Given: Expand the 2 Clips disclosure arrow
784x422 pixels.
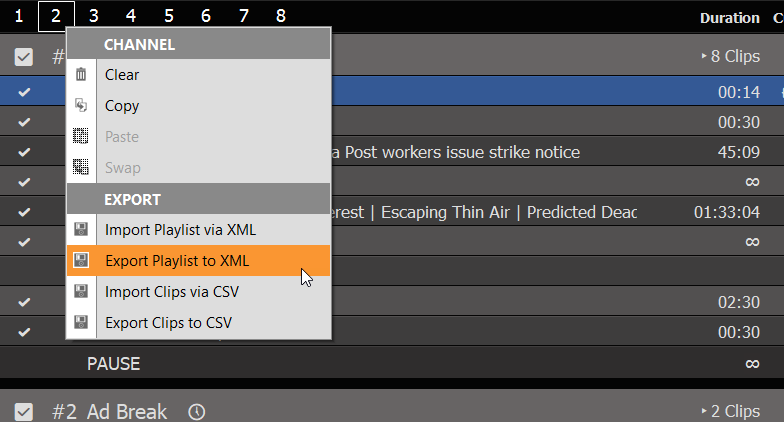Looking at the screenshot, I should [x=704, y=411].
